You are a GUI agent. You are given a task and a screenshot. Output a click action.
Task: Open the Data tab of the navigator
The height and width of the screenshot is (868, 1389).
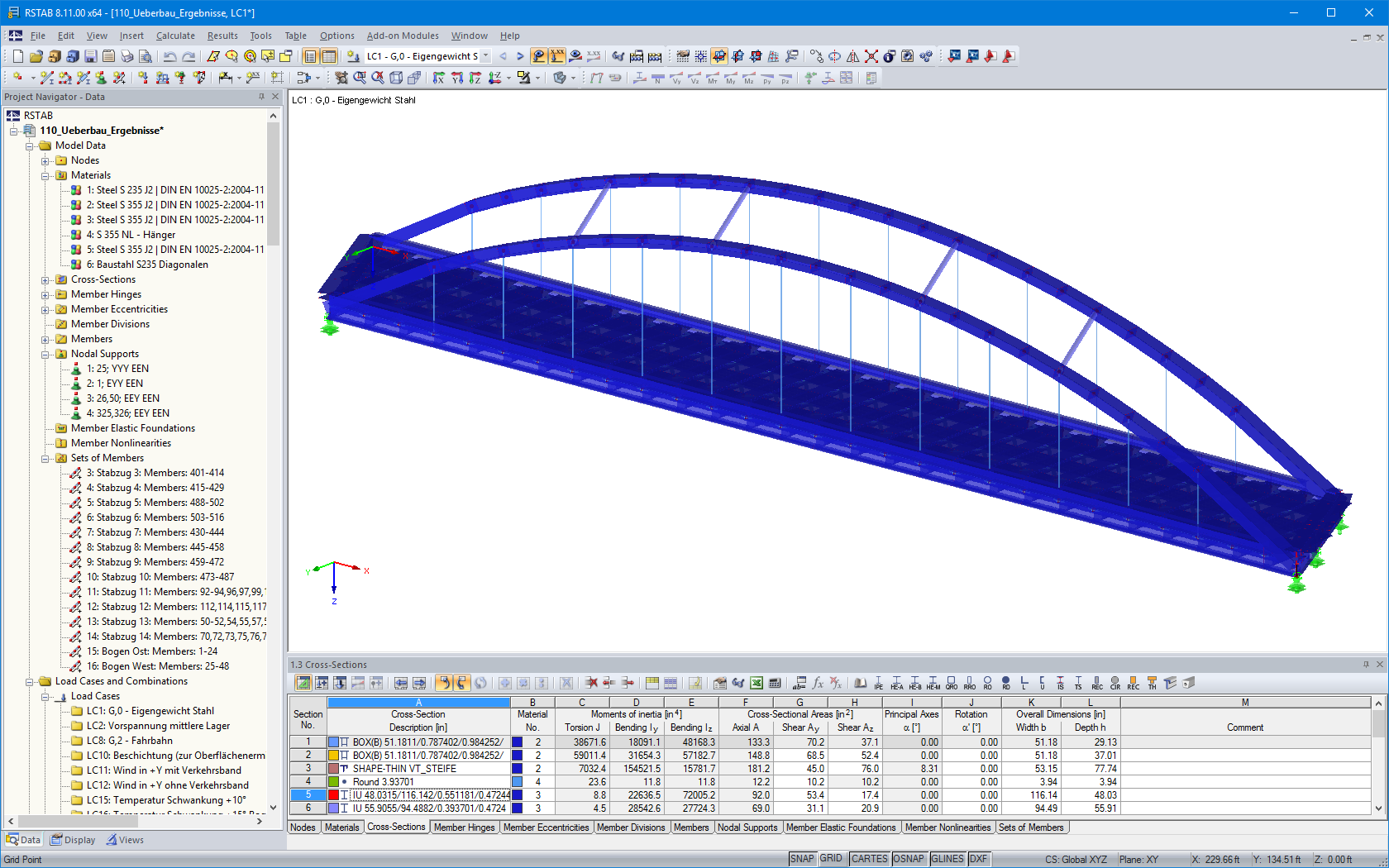point(23,840)
